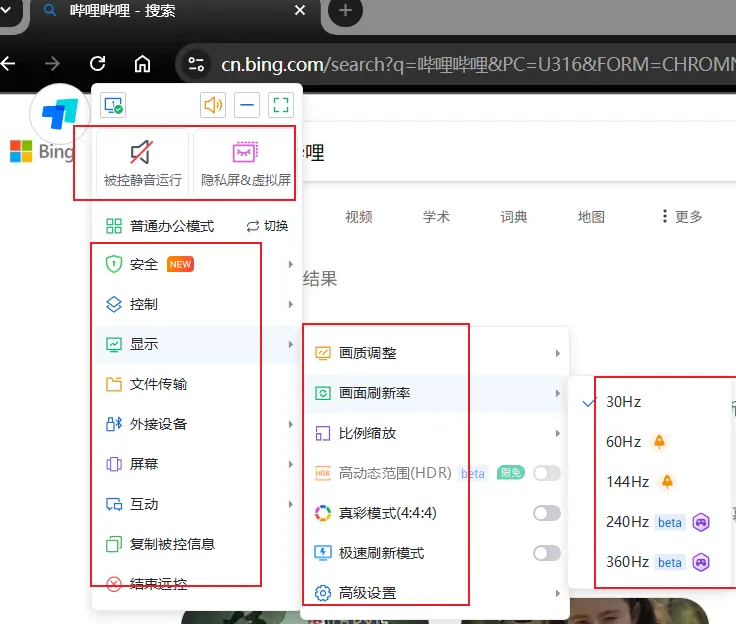The width and height of the screenshot is (736, 624).
Task: Click rocket icon beside 60Hz
Action: (659, 441)
